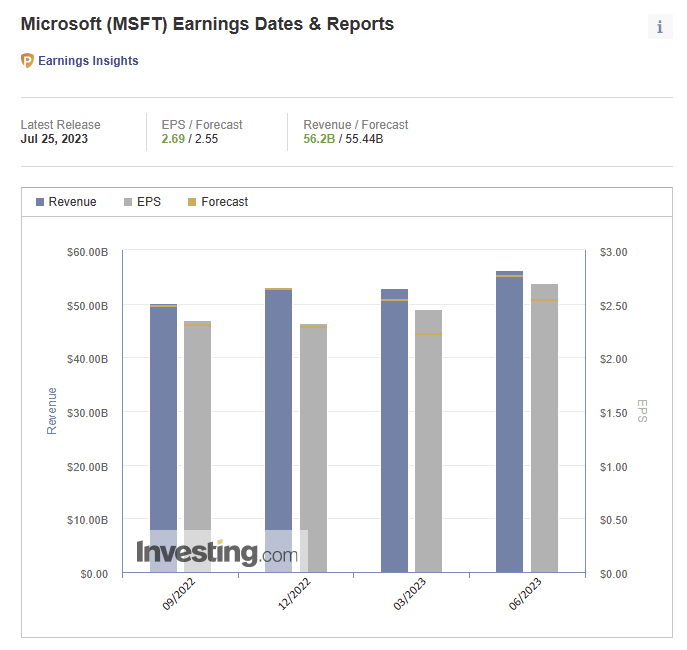Select the 03/2023 EPS bar
Image resolution: width=687 pixels, height=650 pixels.
coord(428,441)
